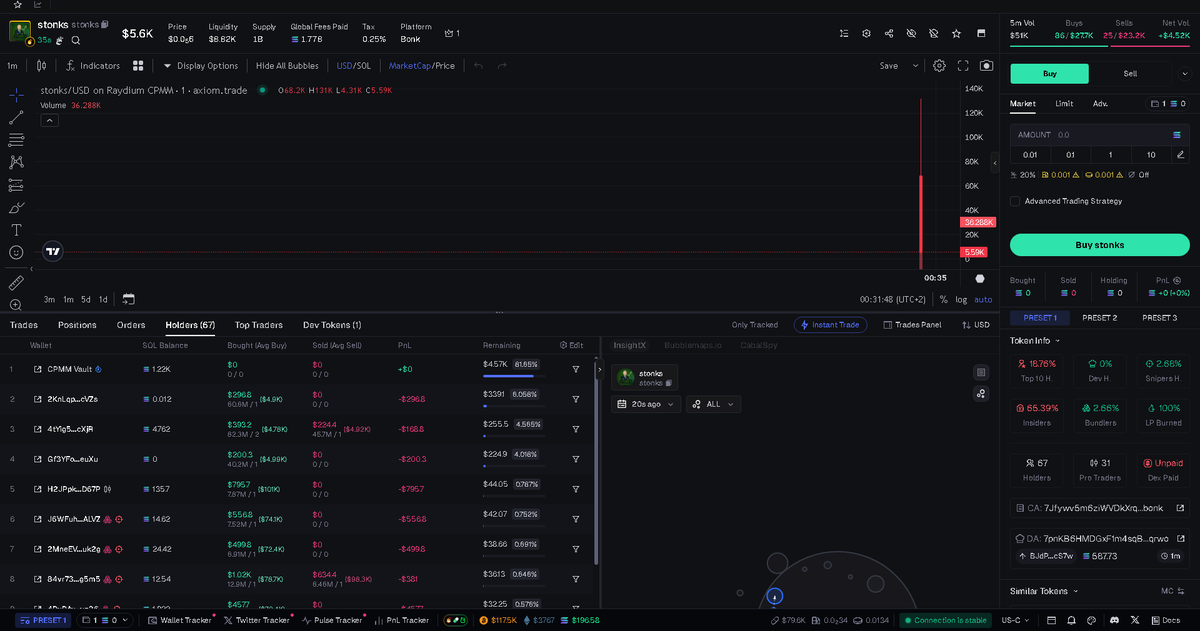Open the Discord icon in footer

coord(1116,620)
